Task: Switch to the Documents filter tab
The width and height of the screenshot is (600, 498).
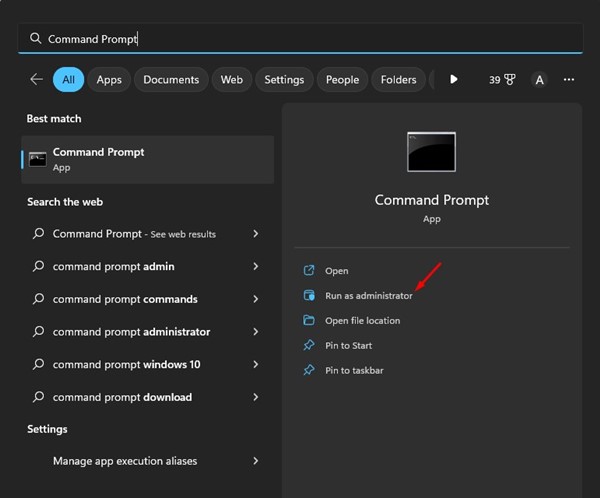Action: pos(171,80)
